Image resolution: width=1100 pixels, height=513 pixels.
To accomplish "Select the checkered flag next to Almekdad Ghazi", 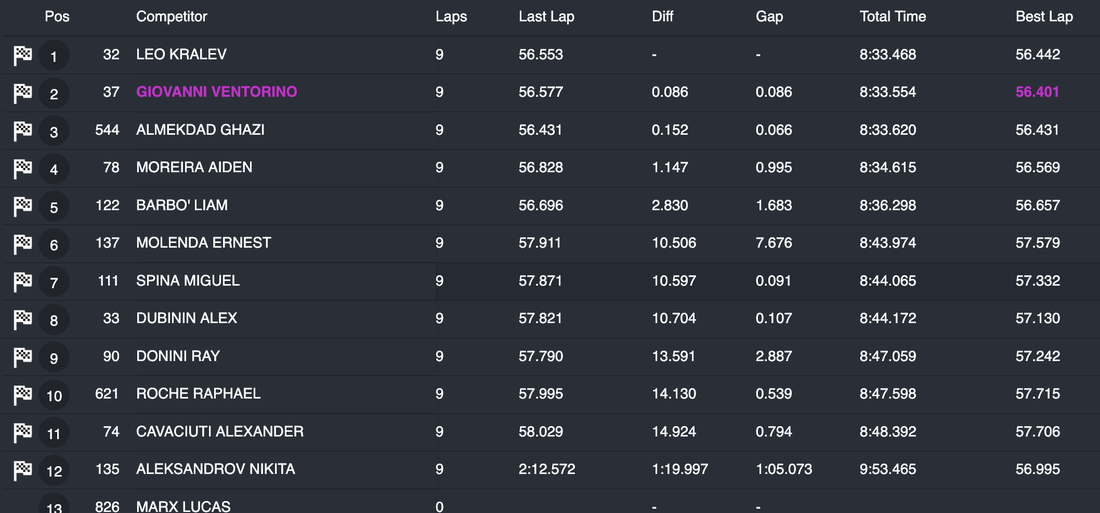I will (x=23, y=131).
